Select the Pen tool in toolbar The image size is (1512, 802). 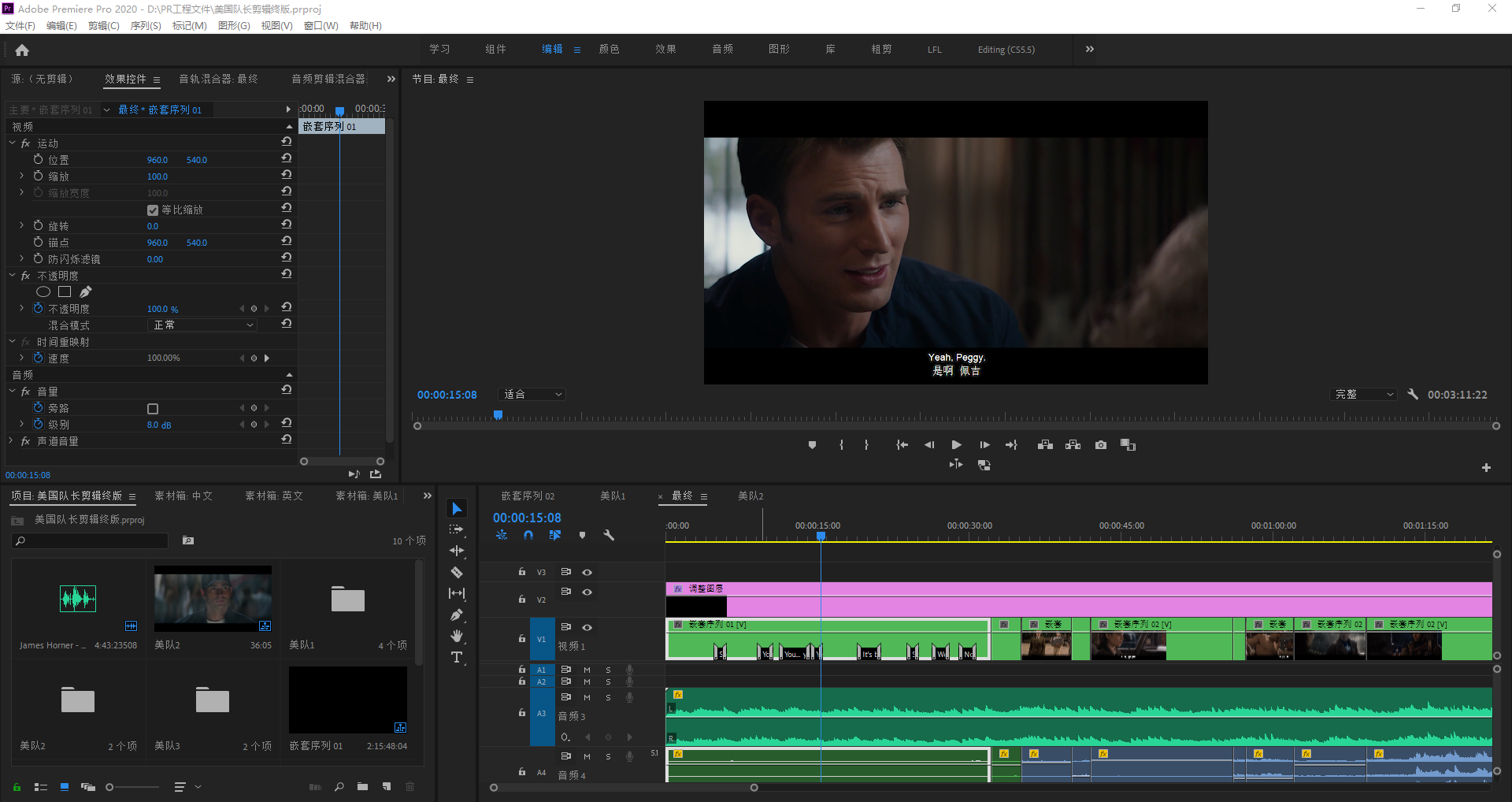457,614
